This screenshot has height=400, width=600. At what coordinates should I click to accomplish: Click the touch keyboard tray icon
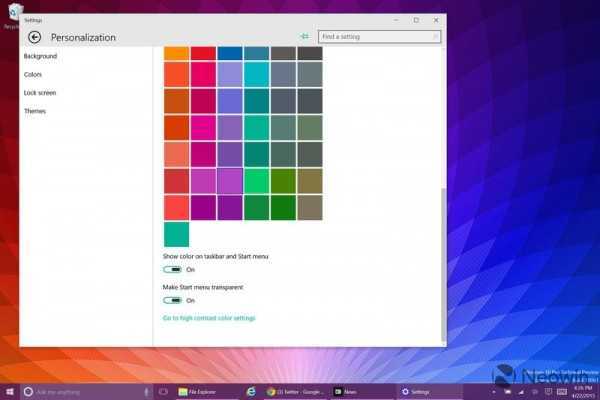coord(562,392)
